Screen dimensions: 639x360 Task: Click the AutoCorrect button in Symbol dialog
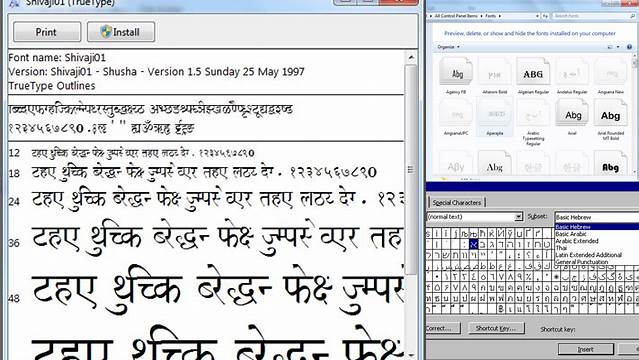coord(443,328)
